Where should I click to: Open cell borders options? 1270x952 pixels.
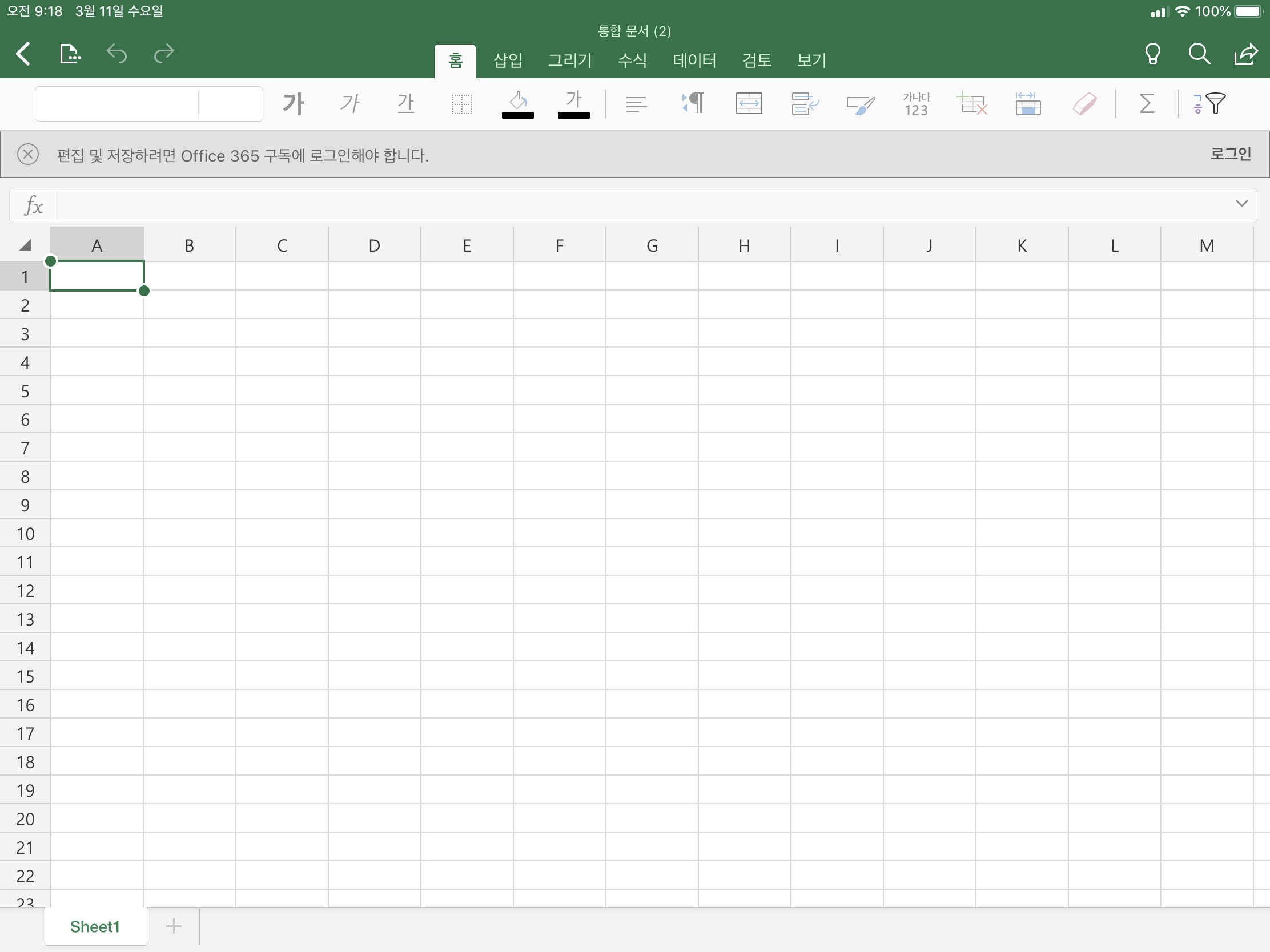[x=461, y=104]
